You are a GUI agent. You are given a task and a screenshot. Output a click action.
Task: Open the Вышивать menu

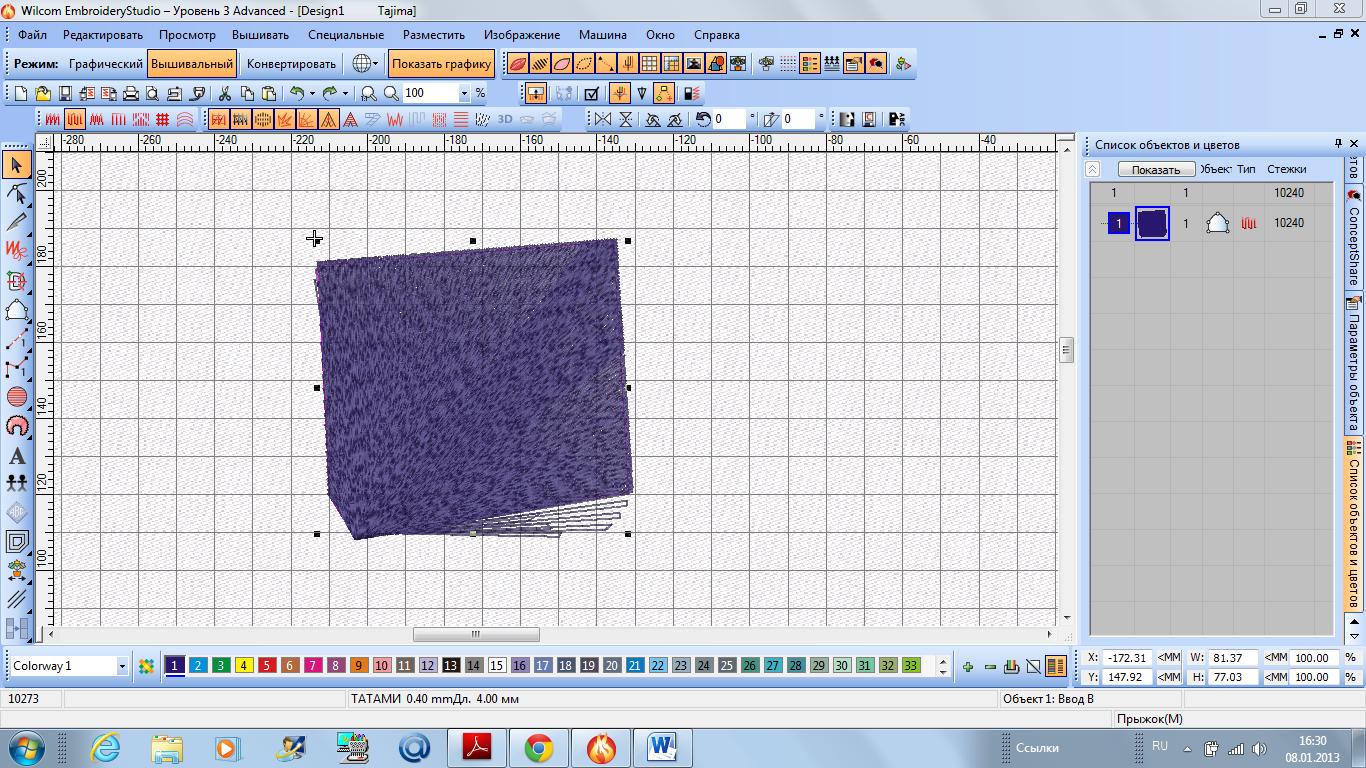[260, 35]
